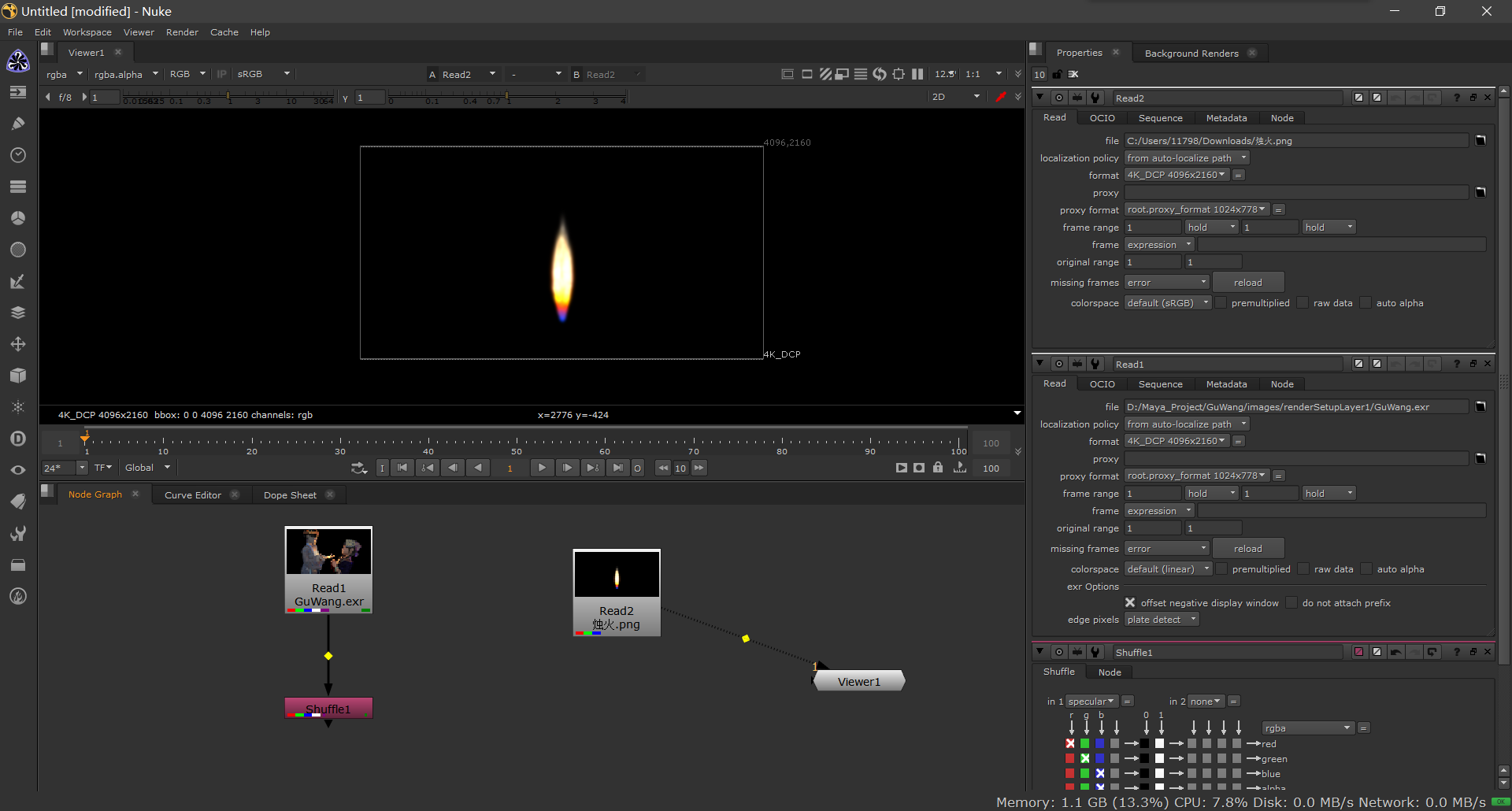Open the Time nodes clock icon
This screenshot has width=1512, height=811.
[x=17, y=155]
